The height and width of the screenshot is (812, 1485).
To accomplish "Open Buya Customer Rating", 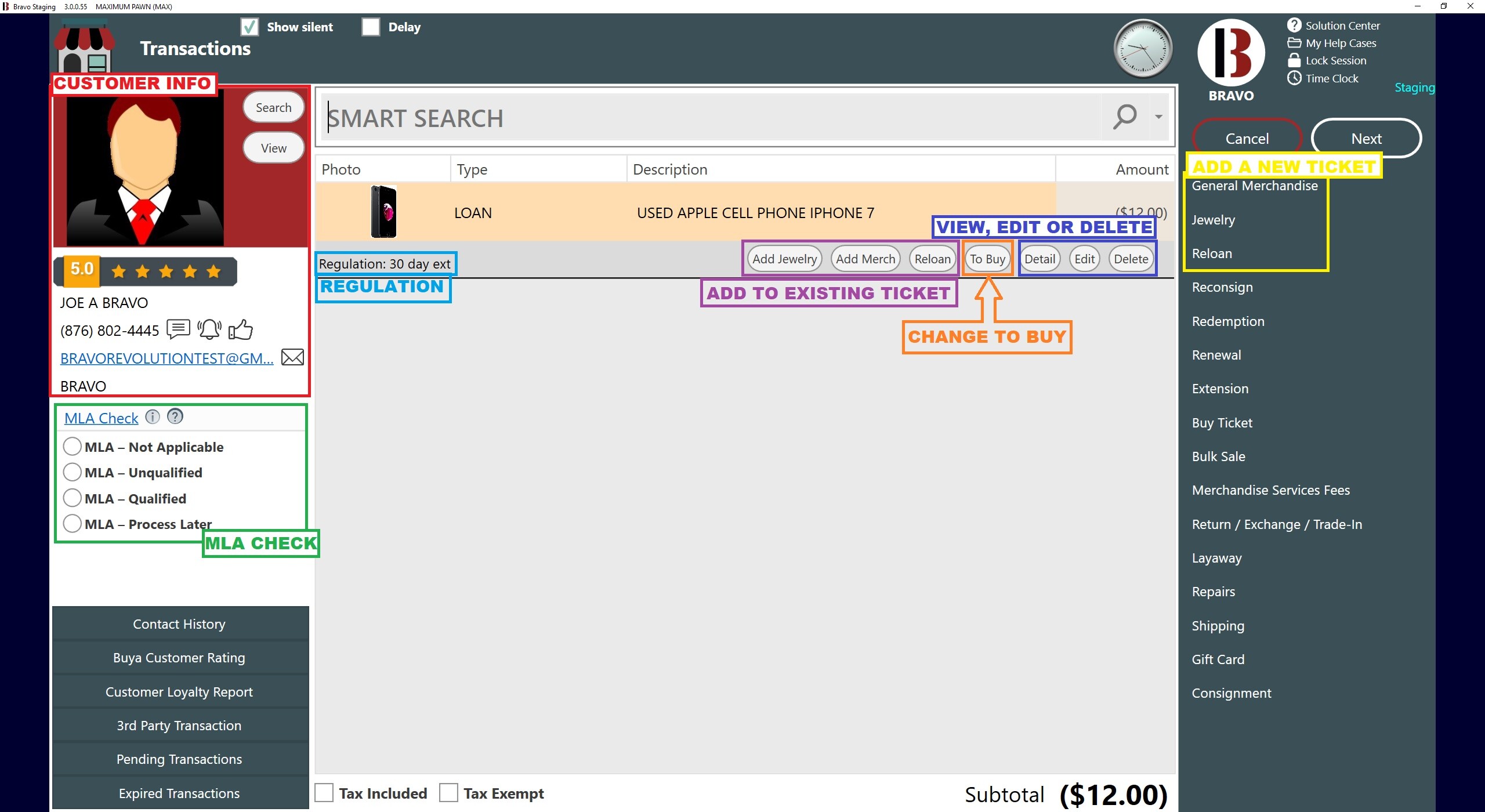I will 180,657.
